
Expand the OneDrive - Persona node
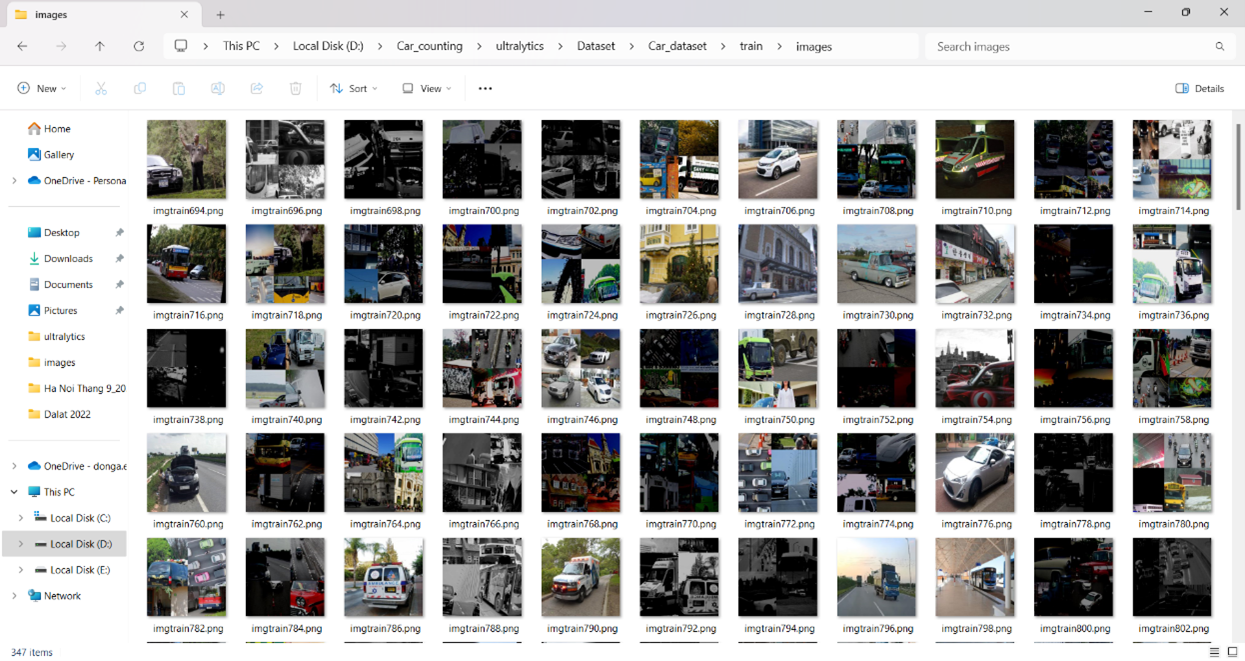pyautogui.click(x=14, y=181)
